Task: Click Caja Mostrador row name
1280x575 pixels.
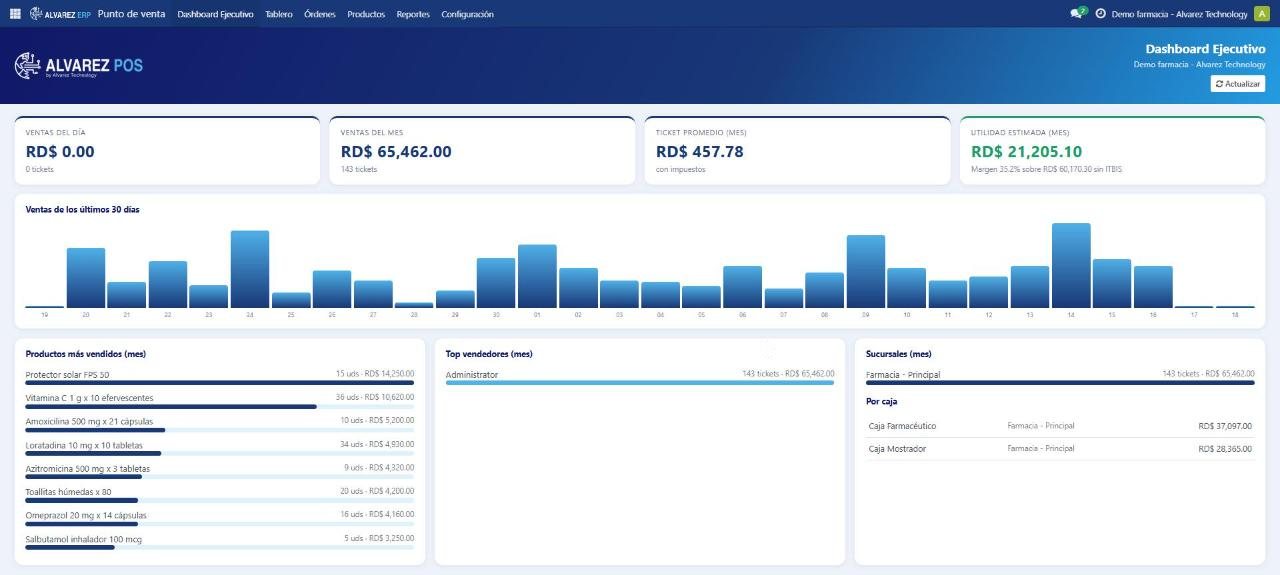Action: click(897, 449)
